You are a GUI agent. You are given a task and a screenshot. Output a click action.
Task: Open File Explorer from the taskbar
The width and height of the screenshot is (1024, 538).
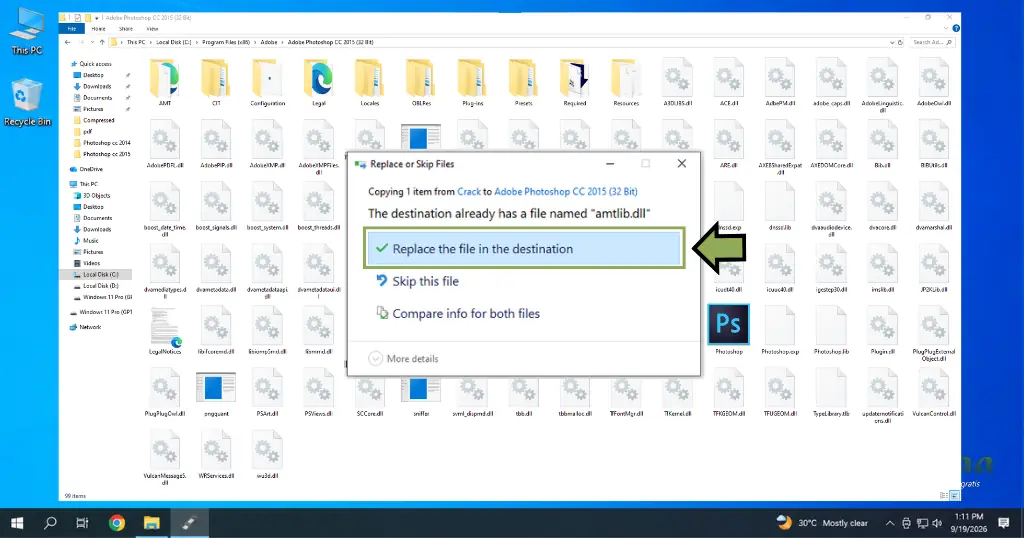pyautogui.click(x=152, y=523)
